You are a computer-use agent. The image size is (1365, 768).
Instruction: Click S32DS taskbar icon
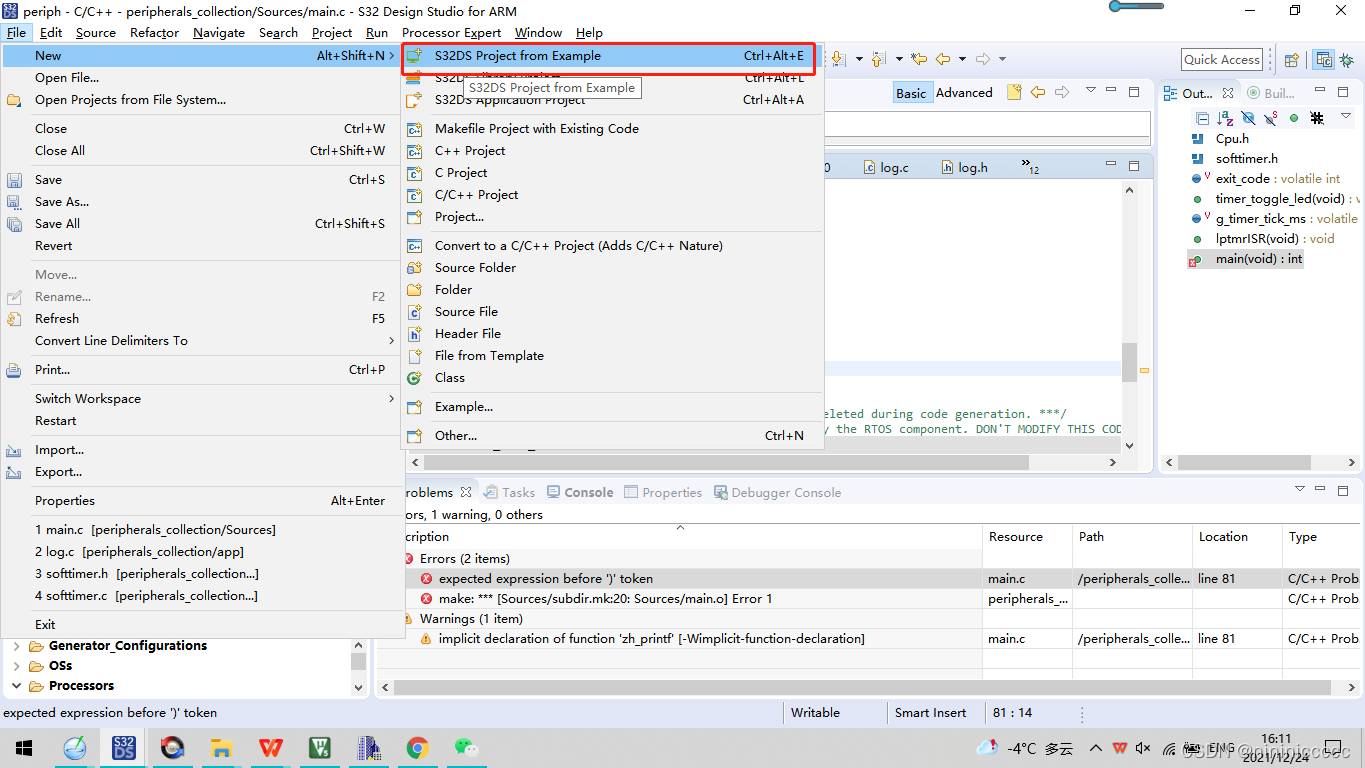pos(124,747)
